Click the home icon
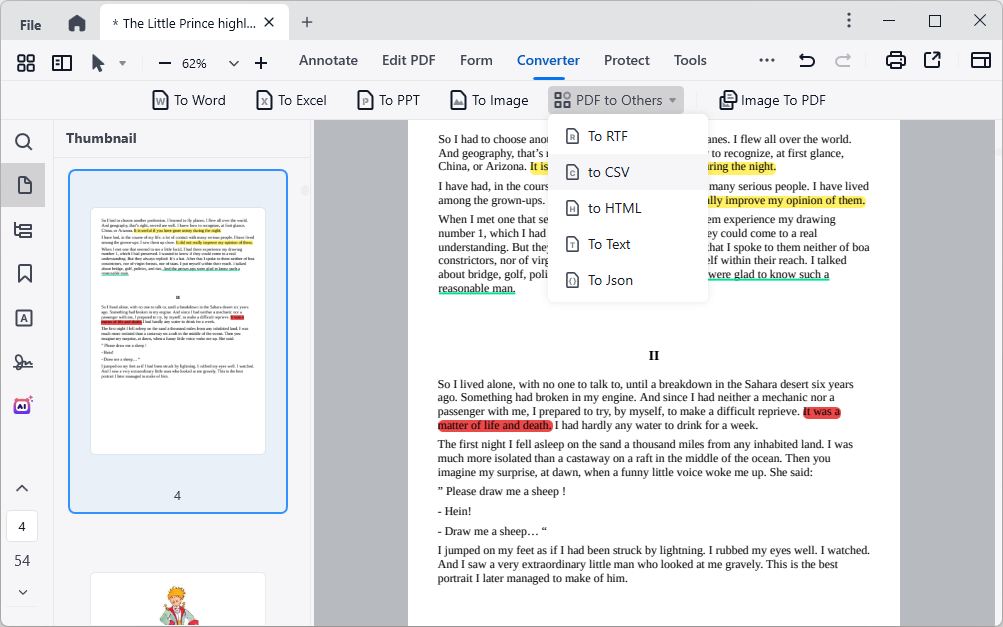 [77, 23]
